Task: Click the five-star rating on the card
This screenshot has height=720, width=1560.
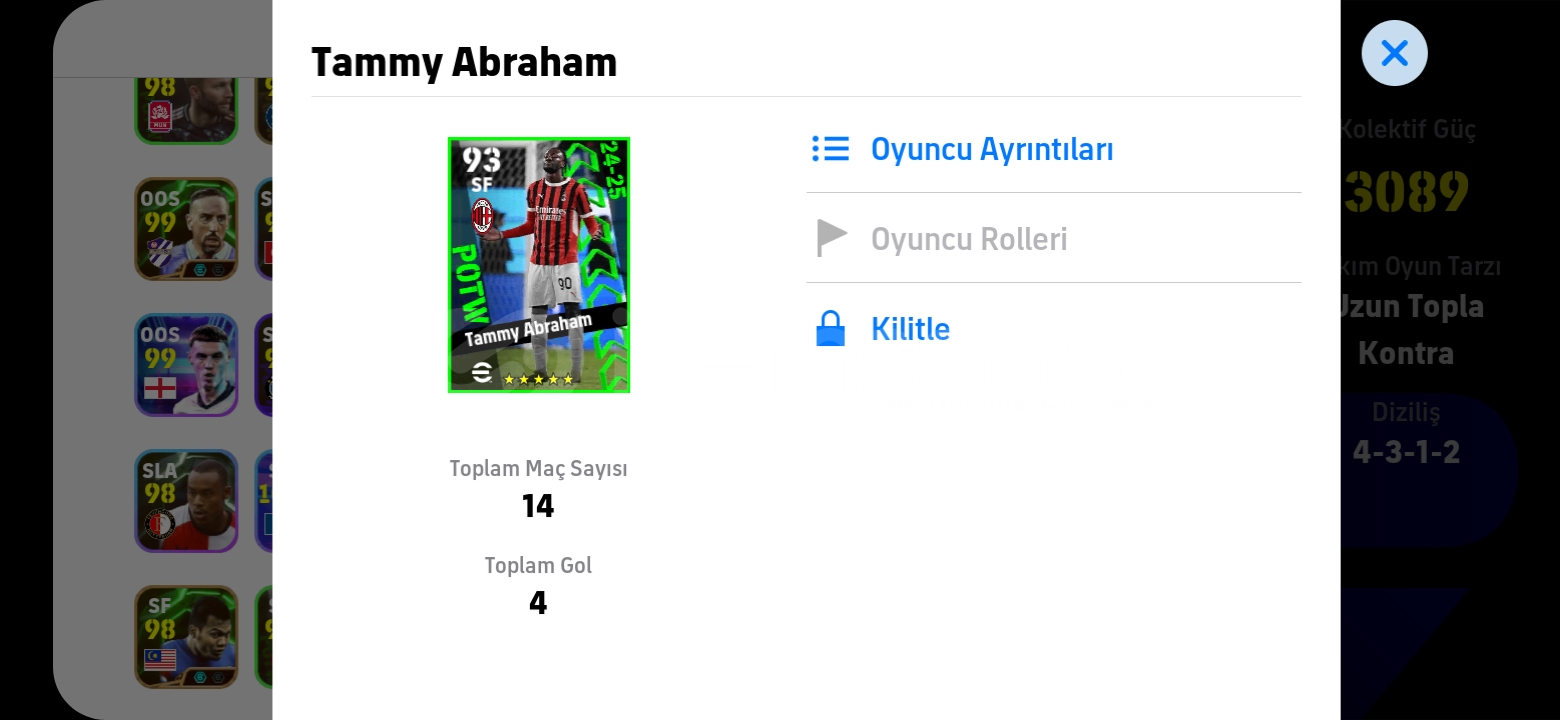Action: click(538, 379)
